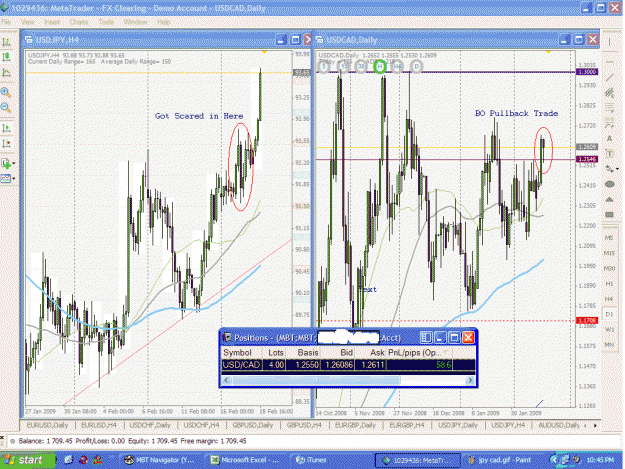This screenshot has width=625, height=469.
Task: Expand the indicators button dropdown arrow
Action: 14,163
